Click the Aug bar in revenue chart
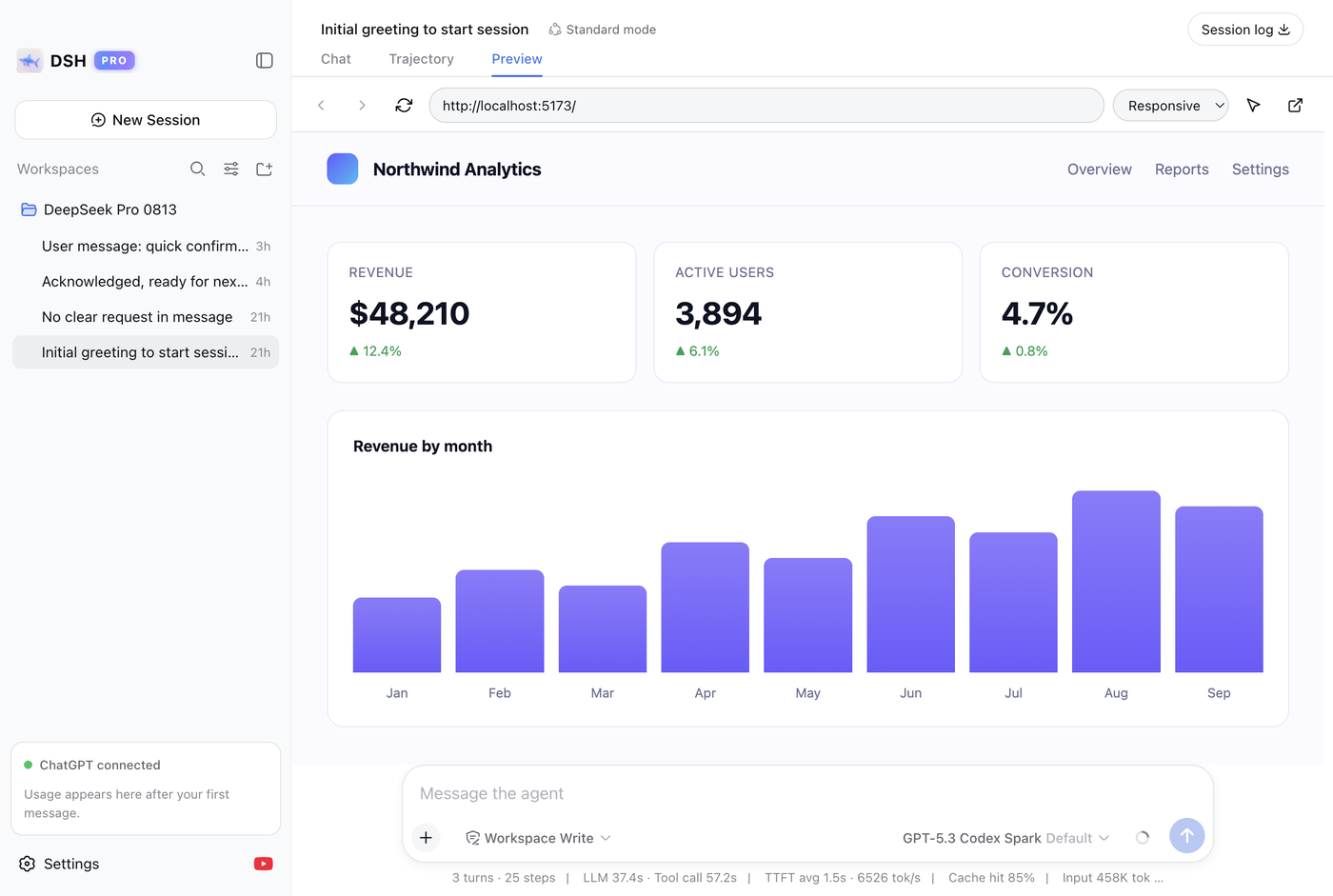The width and height of the screenshot is (1333, 896). point(1116,582)
